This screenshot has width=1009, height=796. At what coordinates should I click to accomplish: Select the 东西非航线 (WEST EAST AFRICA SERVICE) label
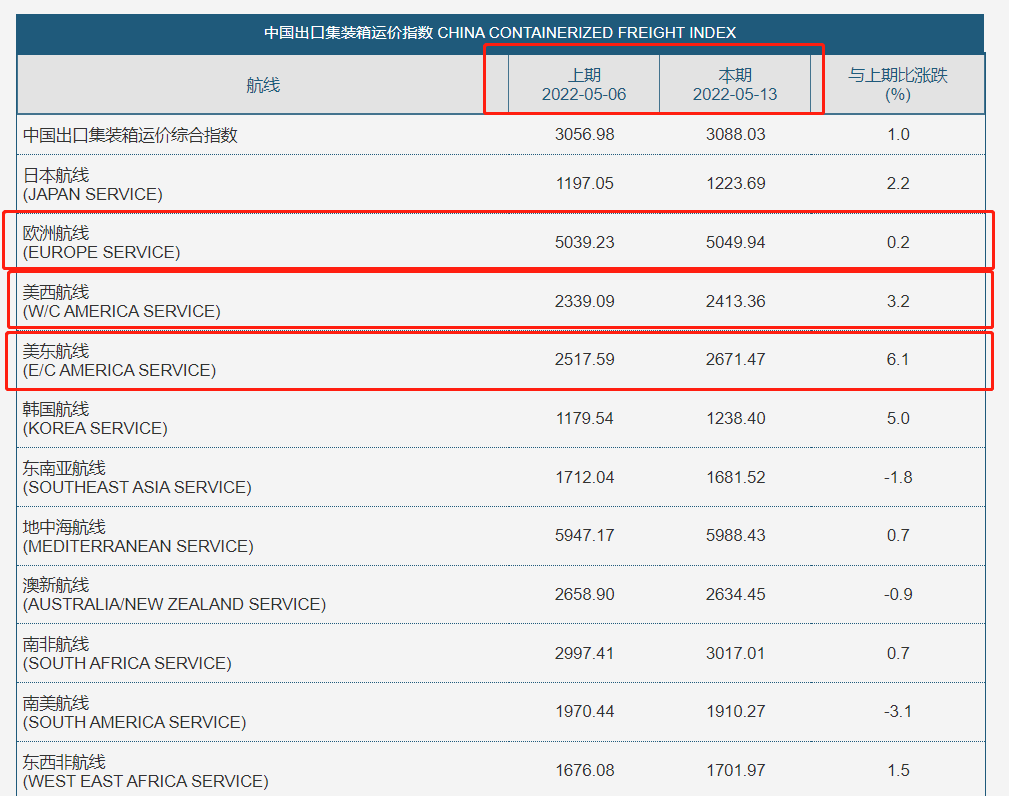(x=146, y=772)
